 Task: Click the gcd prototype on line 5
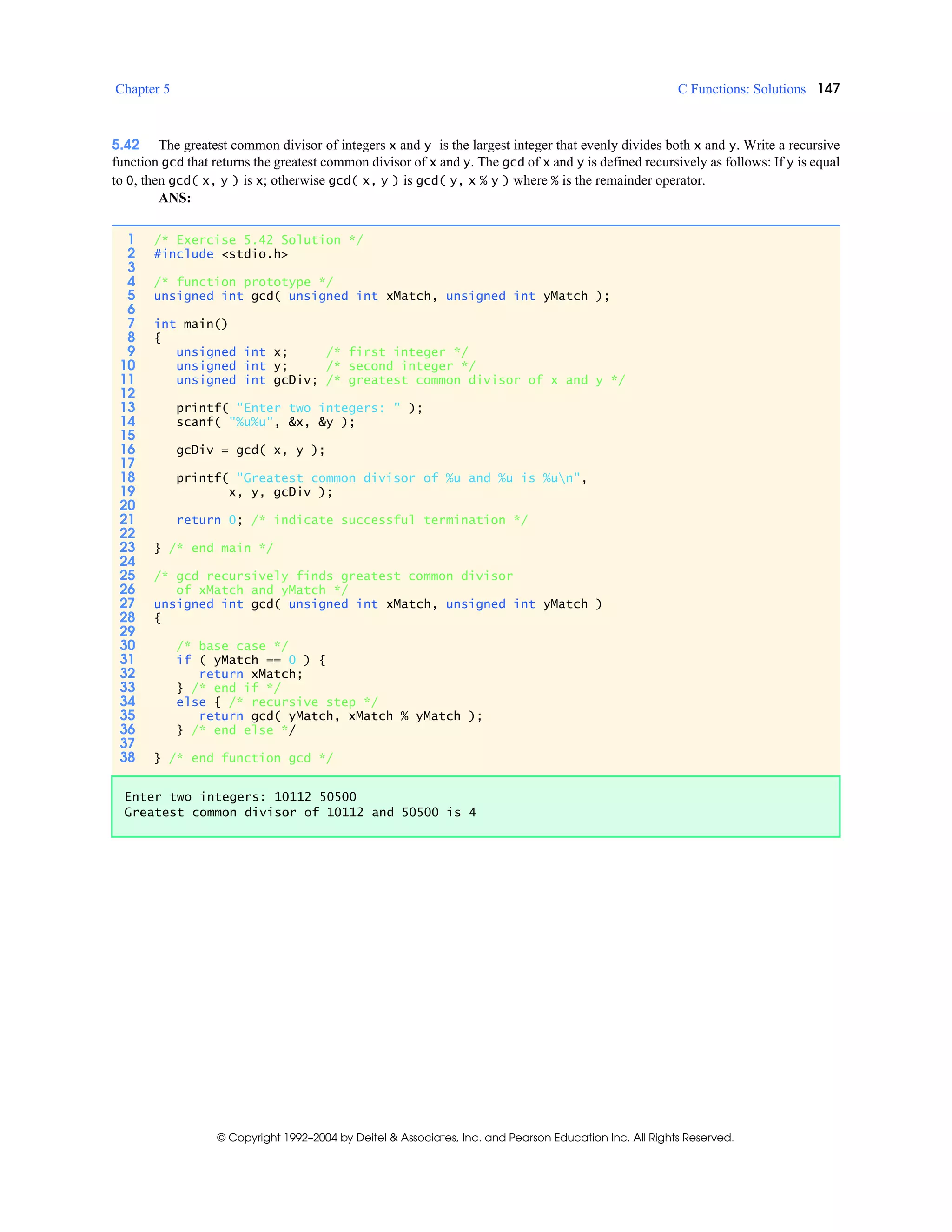coord(382,296)
